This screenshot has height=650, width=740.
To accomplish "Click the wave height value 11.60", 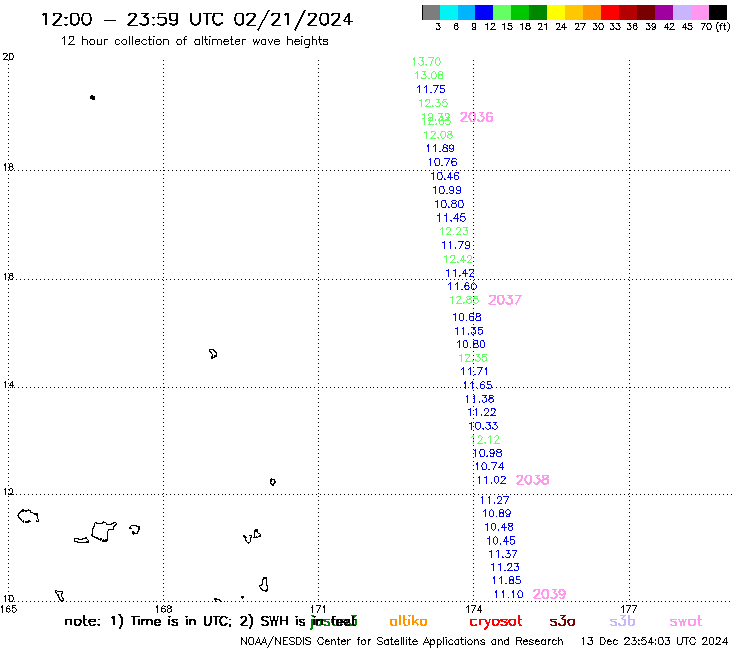I will [462, 287].
